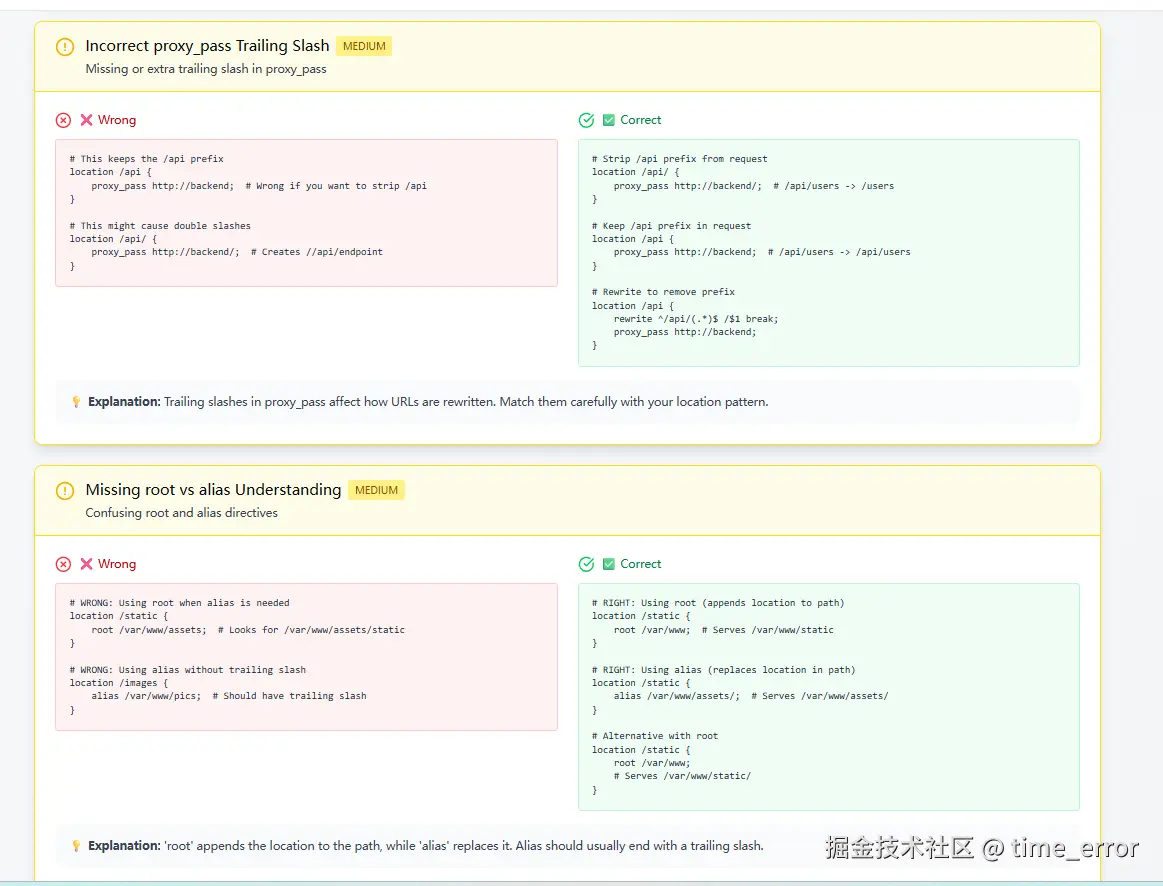Click circled X icon in proxy_pass Wrong header
The image size is (1163, 886).
(64, 120)
